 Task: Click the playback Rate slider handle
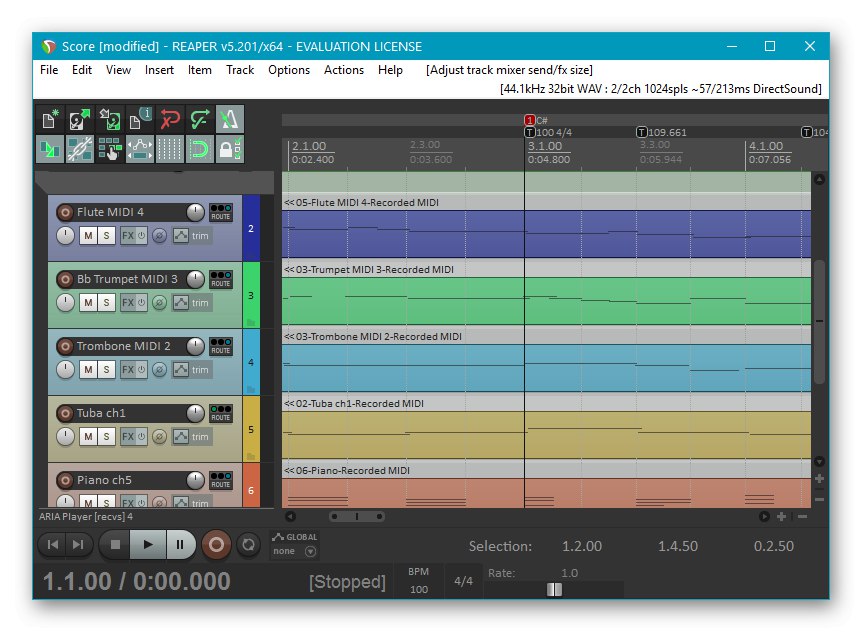[x=554, y=590]
